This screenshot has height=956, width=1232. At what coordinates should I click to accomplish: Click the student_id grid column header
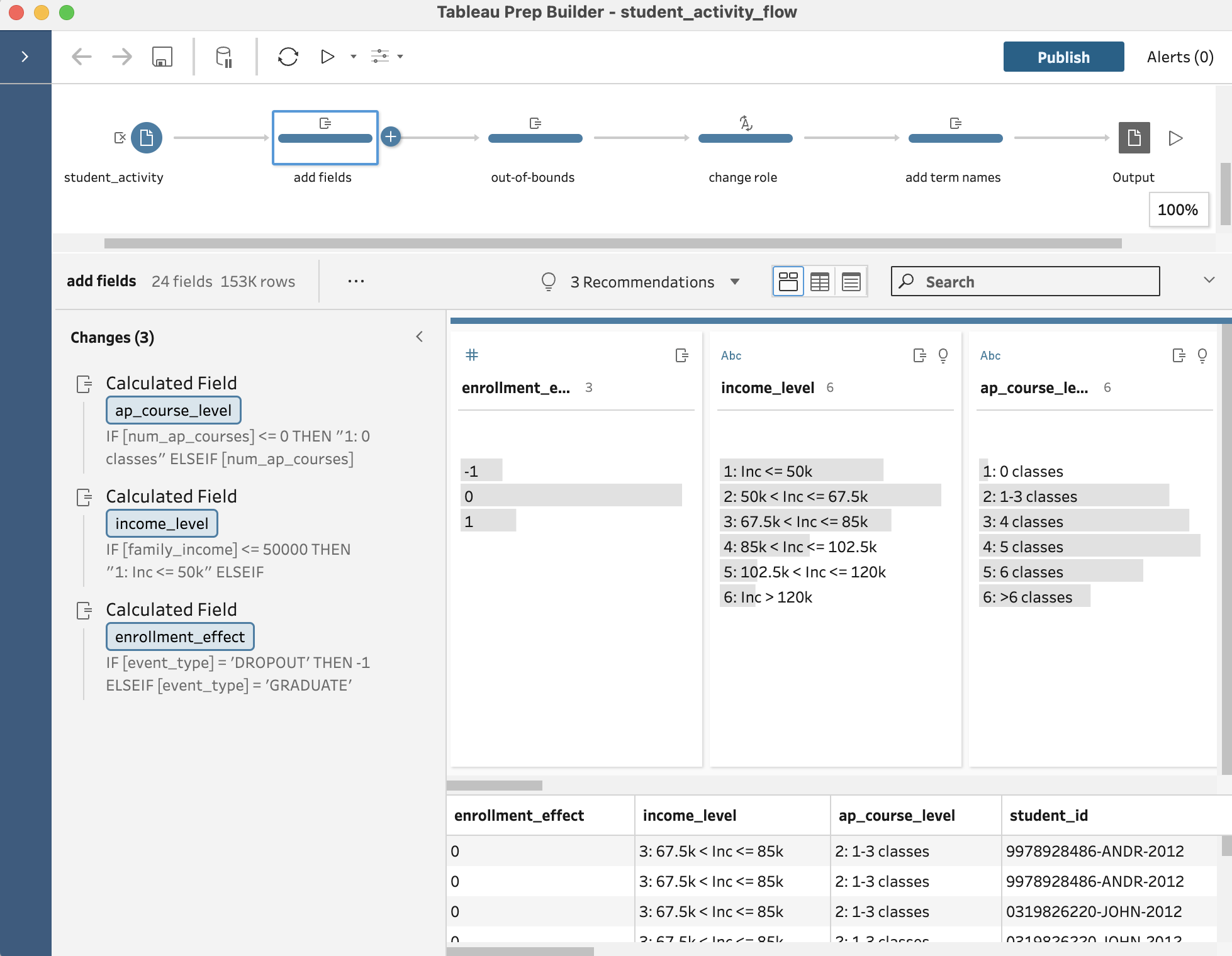click(1111, 815)
